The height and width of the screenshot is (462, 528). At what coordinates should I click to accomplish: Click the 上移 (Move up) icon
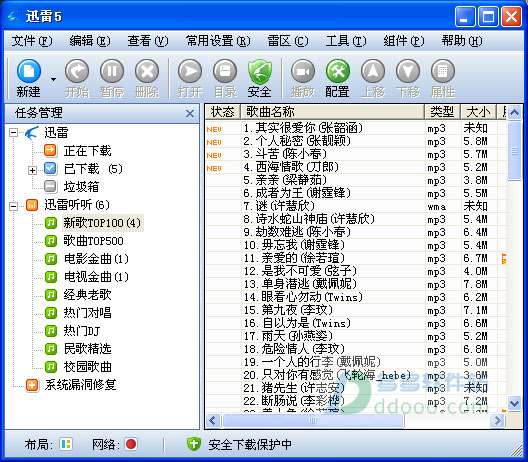click(x=373, y=71)
